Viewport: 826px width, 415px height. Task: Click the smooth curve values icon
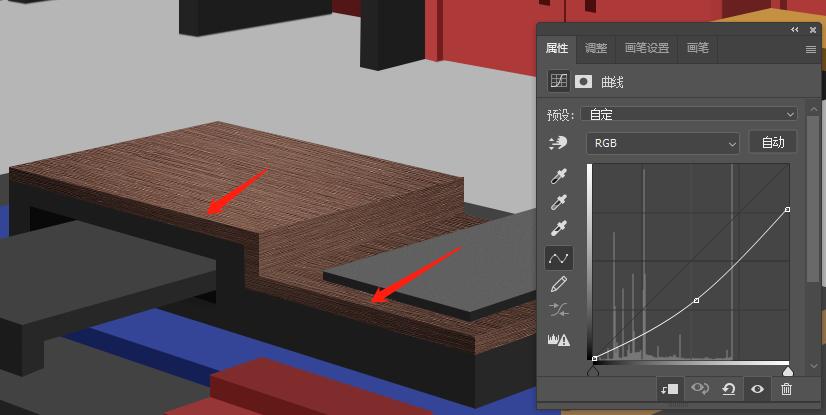pos(558,312)
